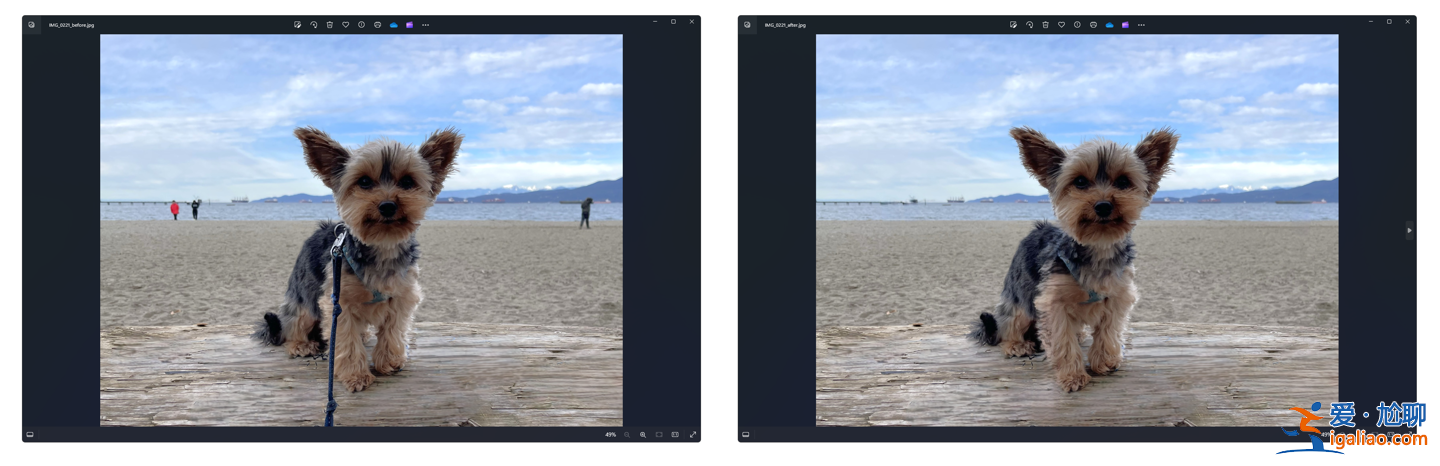This screenshot has width=1440, height=466.
Task: Rotate the IMG_0221_before.jpg photo
Action: pyautogui.click(x=314, y=24)
